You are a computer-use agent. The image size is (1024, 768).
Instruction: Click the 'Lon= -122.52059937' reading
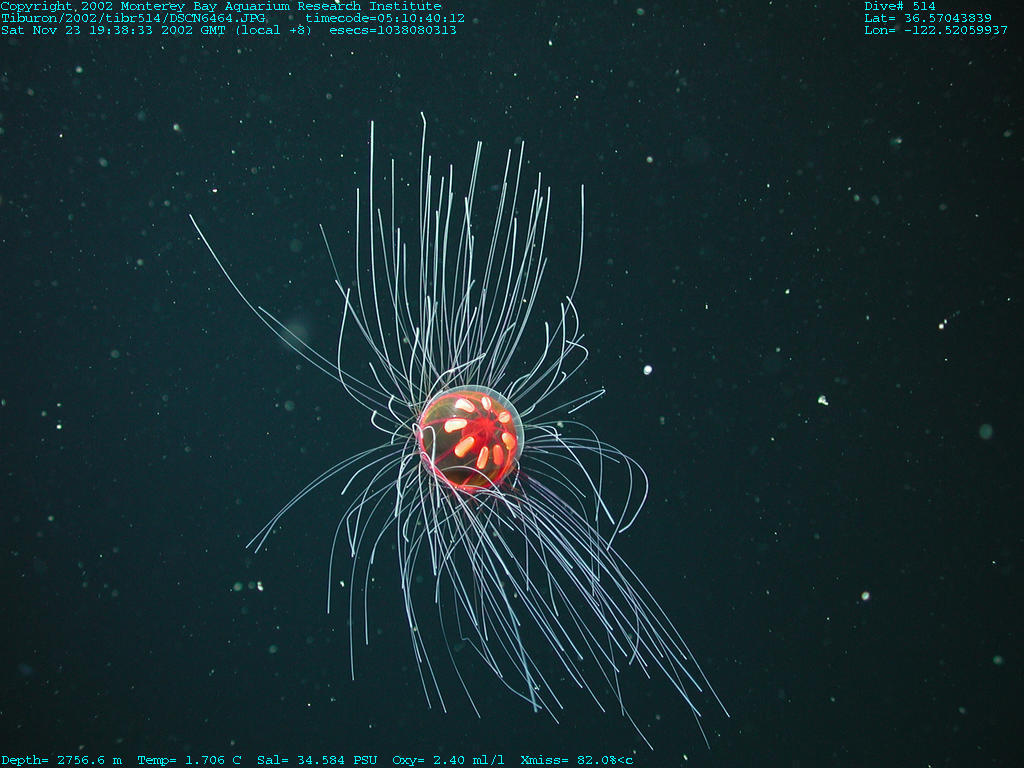[936, 30]
